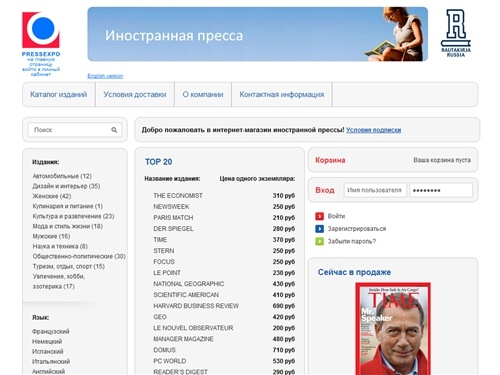The width and height of the screenshot is (500, 375).
Task: Select category Мода и стиль жизни (18)
Action: tap(68, 226)
